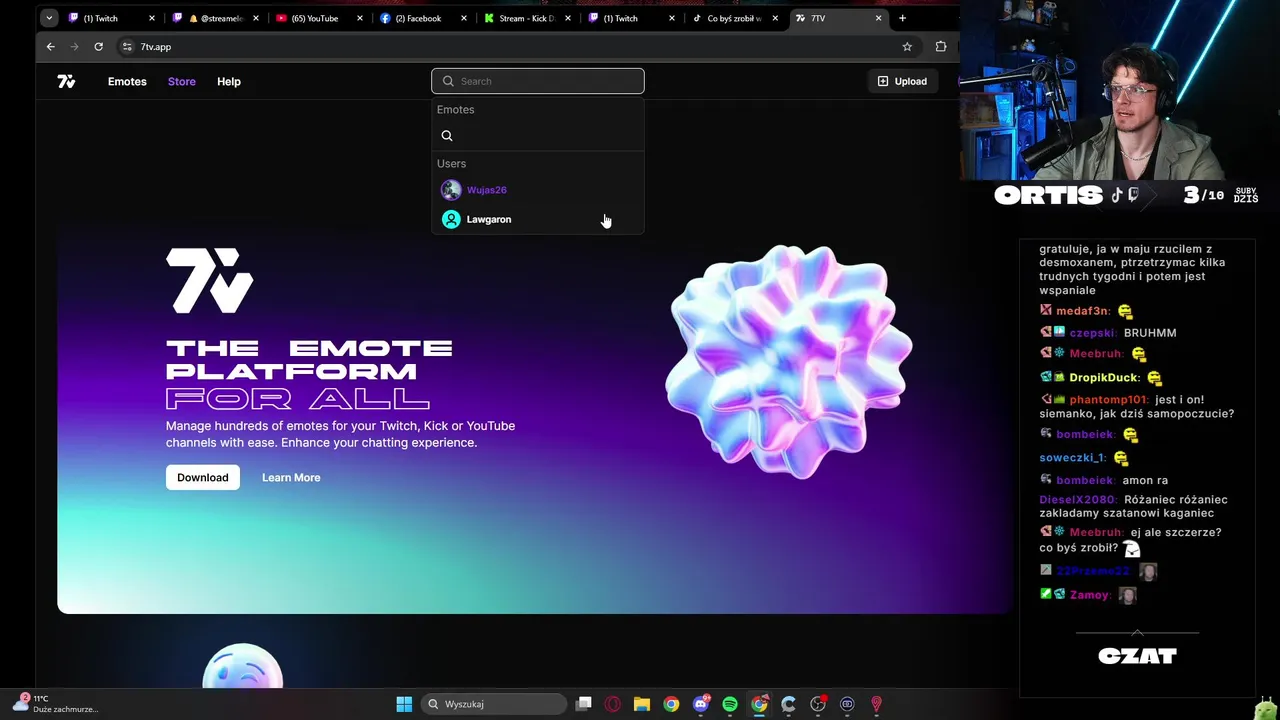Open Spotify from the taskbar
This screenshot has width=1280, height=720.
730,704
